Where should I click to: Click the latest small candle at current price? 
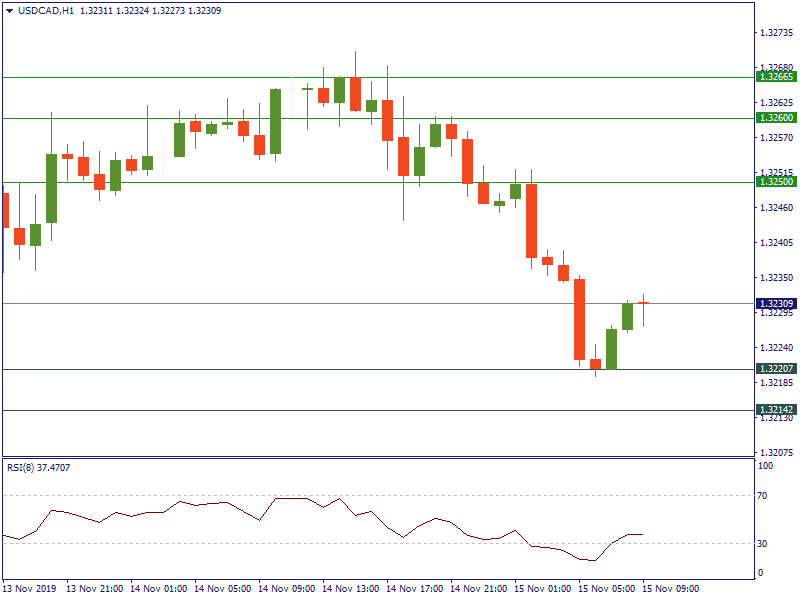(644, 303)
